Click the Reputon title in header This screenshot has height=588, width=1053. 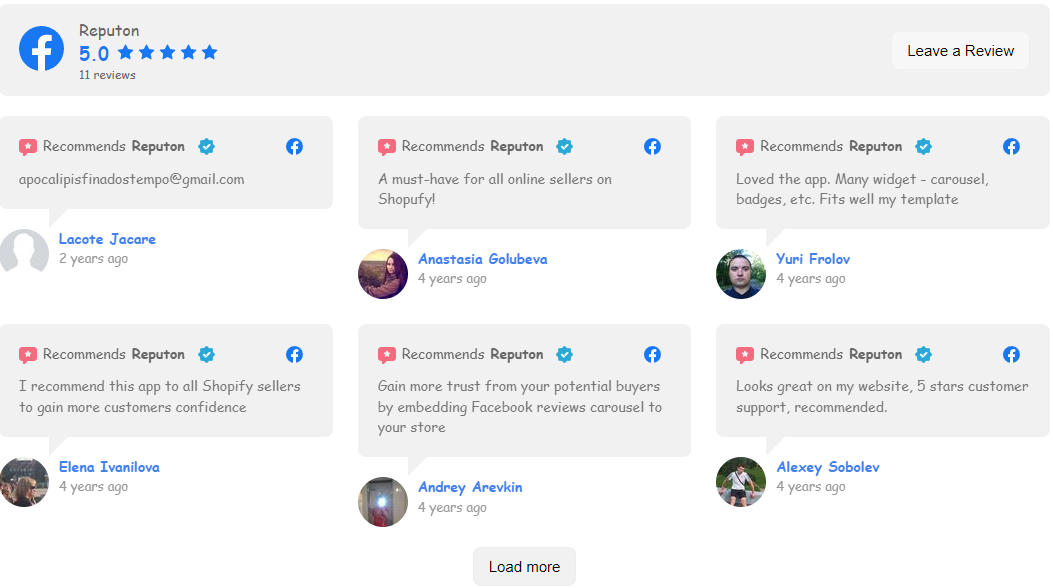[109, 31]
